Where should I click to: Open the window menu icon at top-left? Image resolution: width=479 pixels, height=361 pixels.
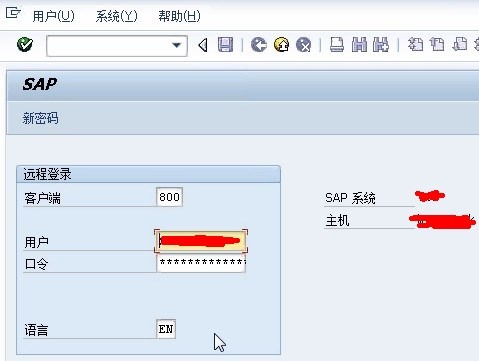click(13, 13)
